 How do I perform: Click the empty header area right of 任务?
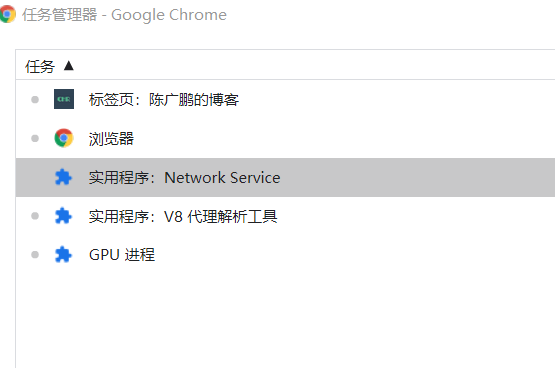coord(311,65)
